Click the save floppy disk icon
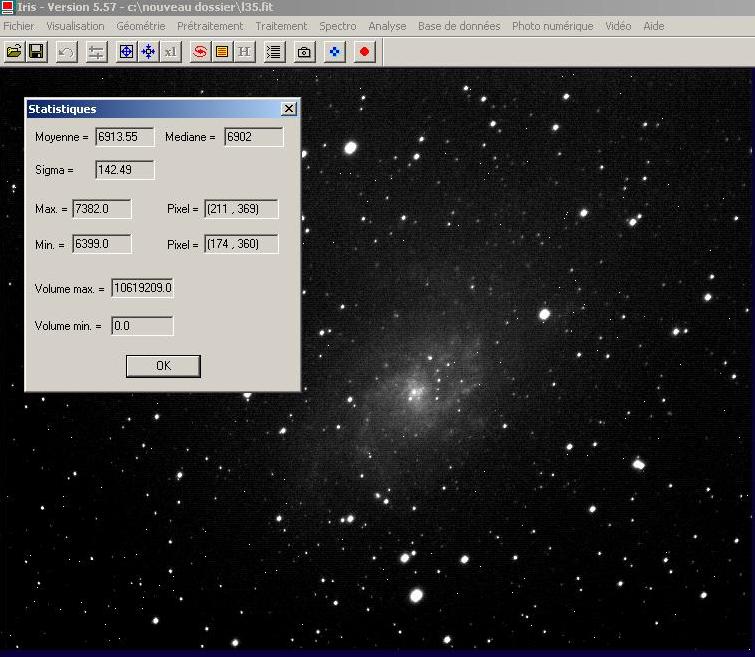 pyautogui.click(x=36, y=51)
